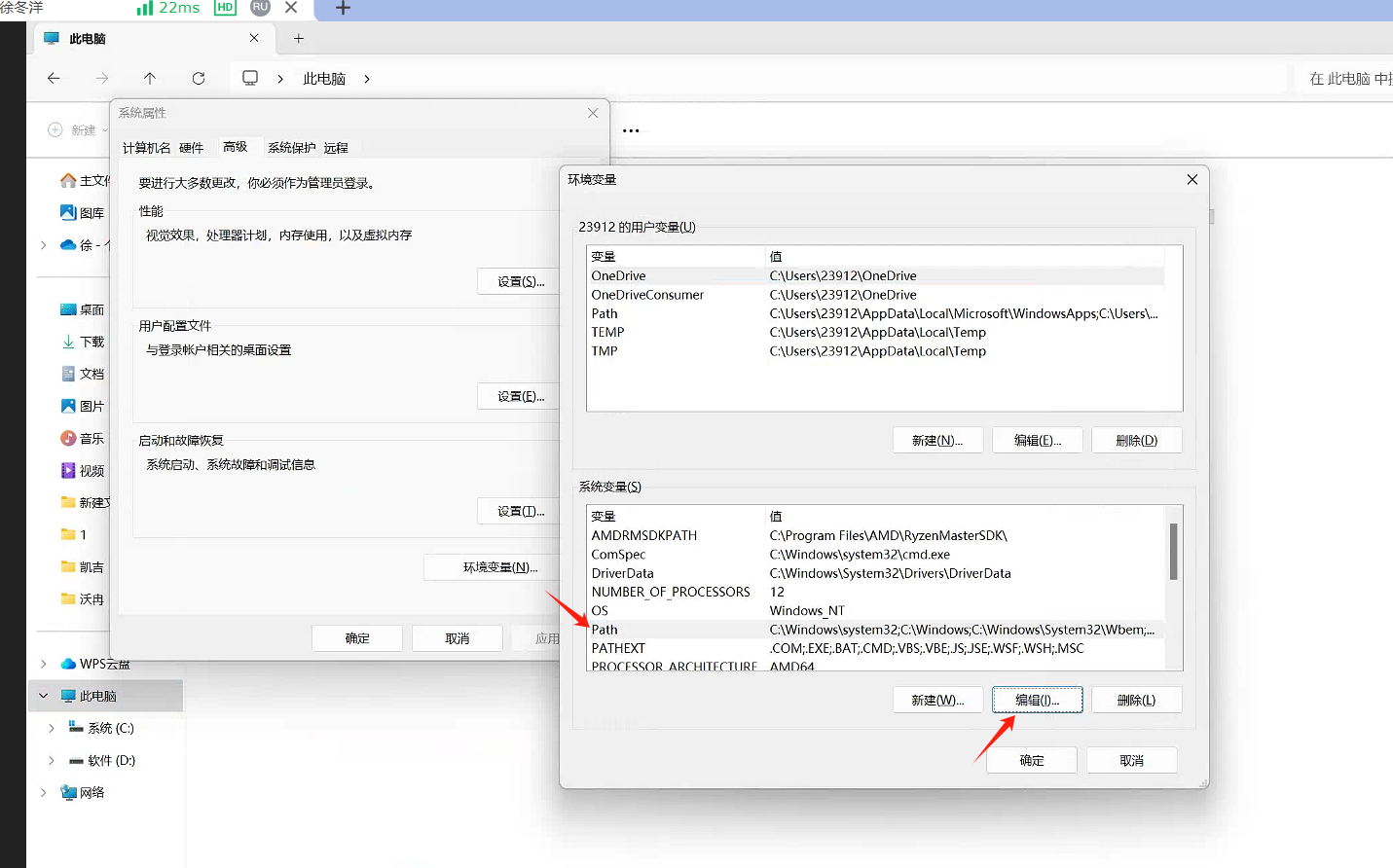This screenshot has height=868, width=1393.
Task: Expand the 系统 (C:) drive chevron
Action: (52, 728)
